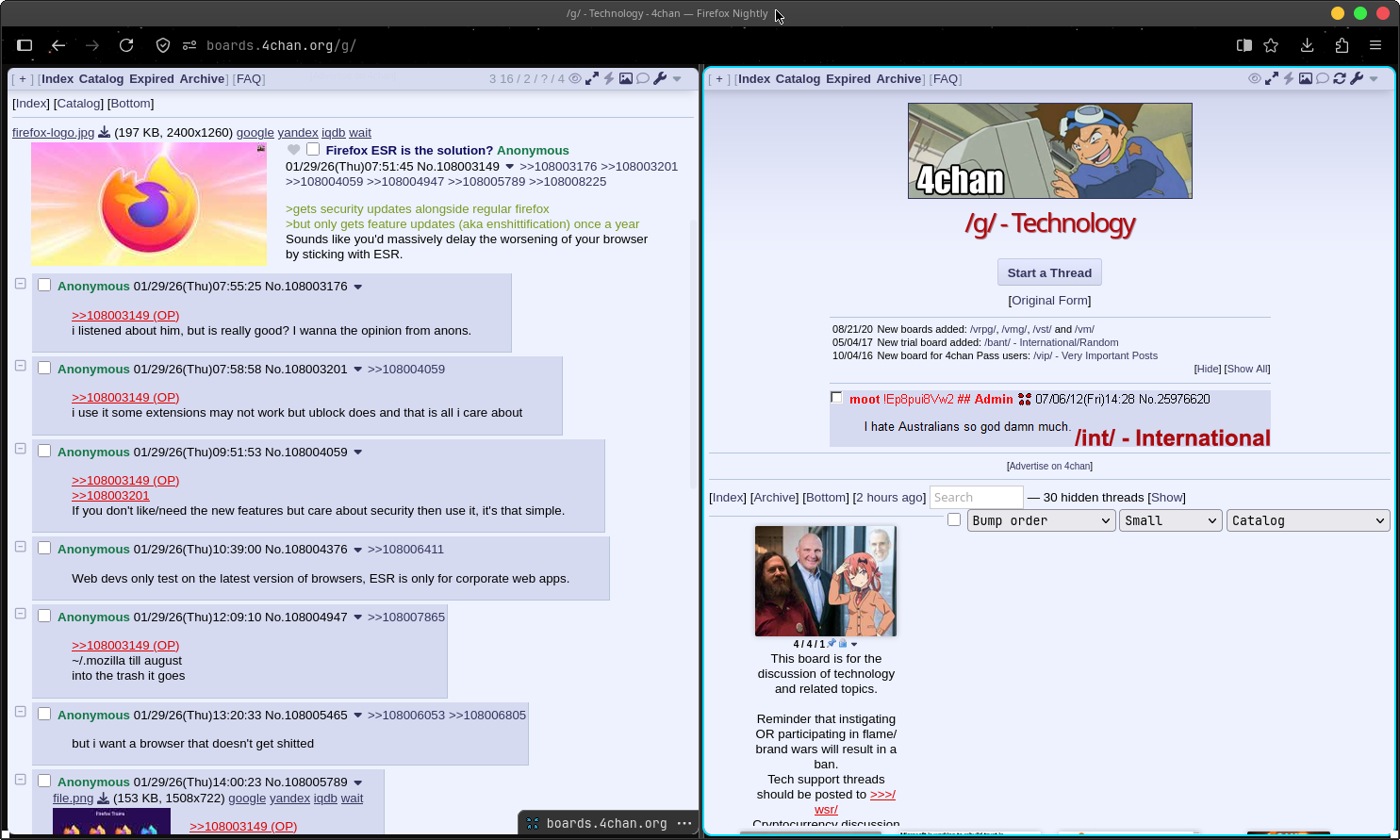
Task: Download firefox-logo.jpg with the download icon
Action: coord(104,133)
